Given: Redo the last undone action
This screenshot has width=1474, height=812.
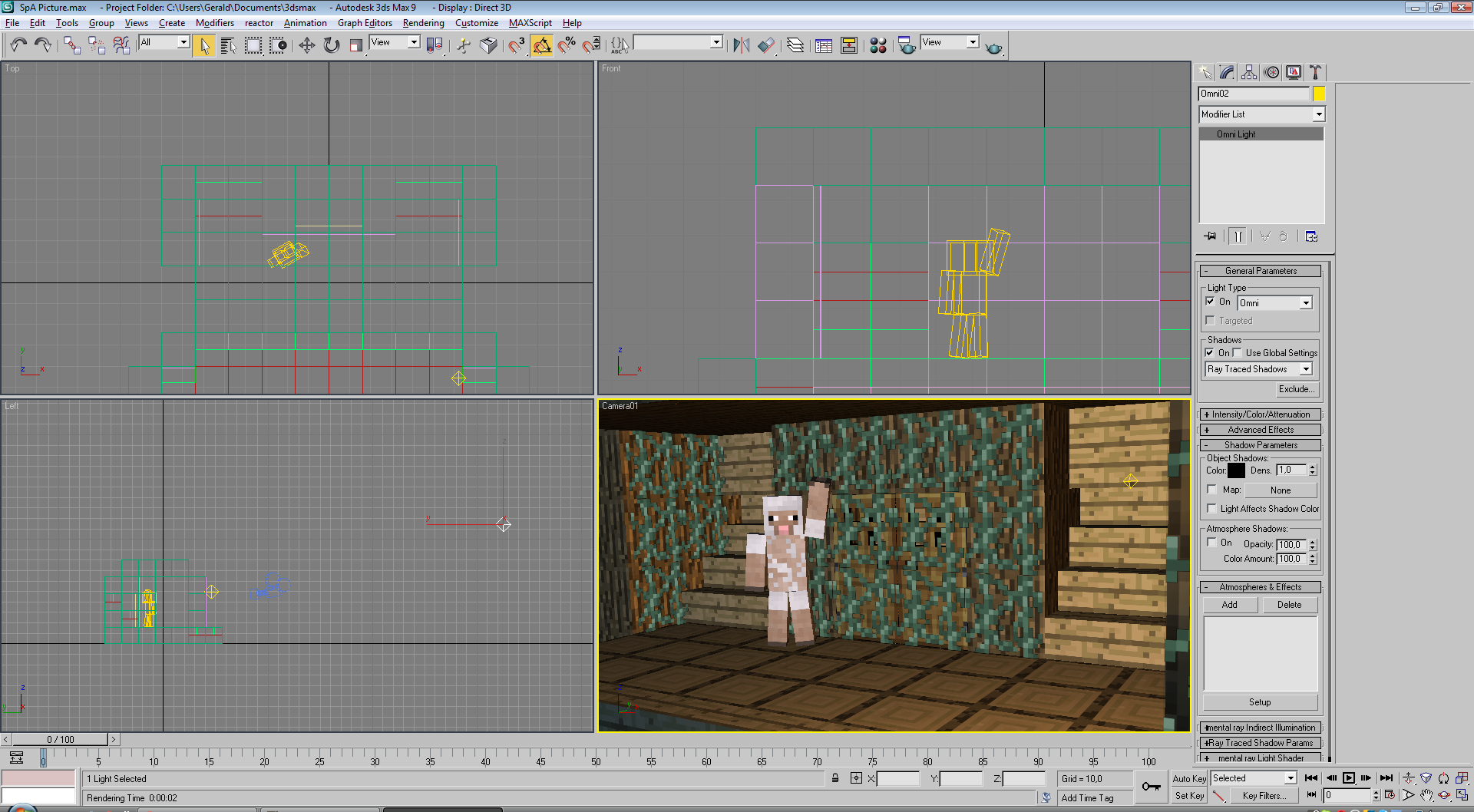Looking at the screenshot, I should [43, 45].
